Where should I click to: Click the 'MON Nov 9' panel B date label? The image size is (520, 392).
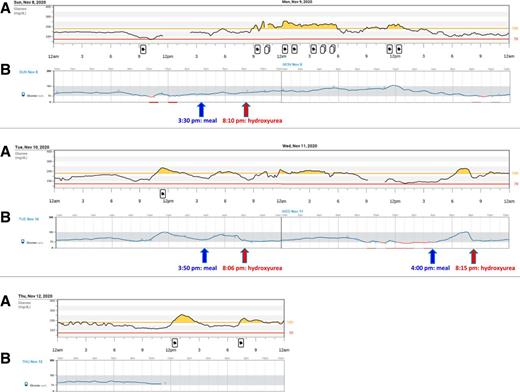(x=292, y=64)
